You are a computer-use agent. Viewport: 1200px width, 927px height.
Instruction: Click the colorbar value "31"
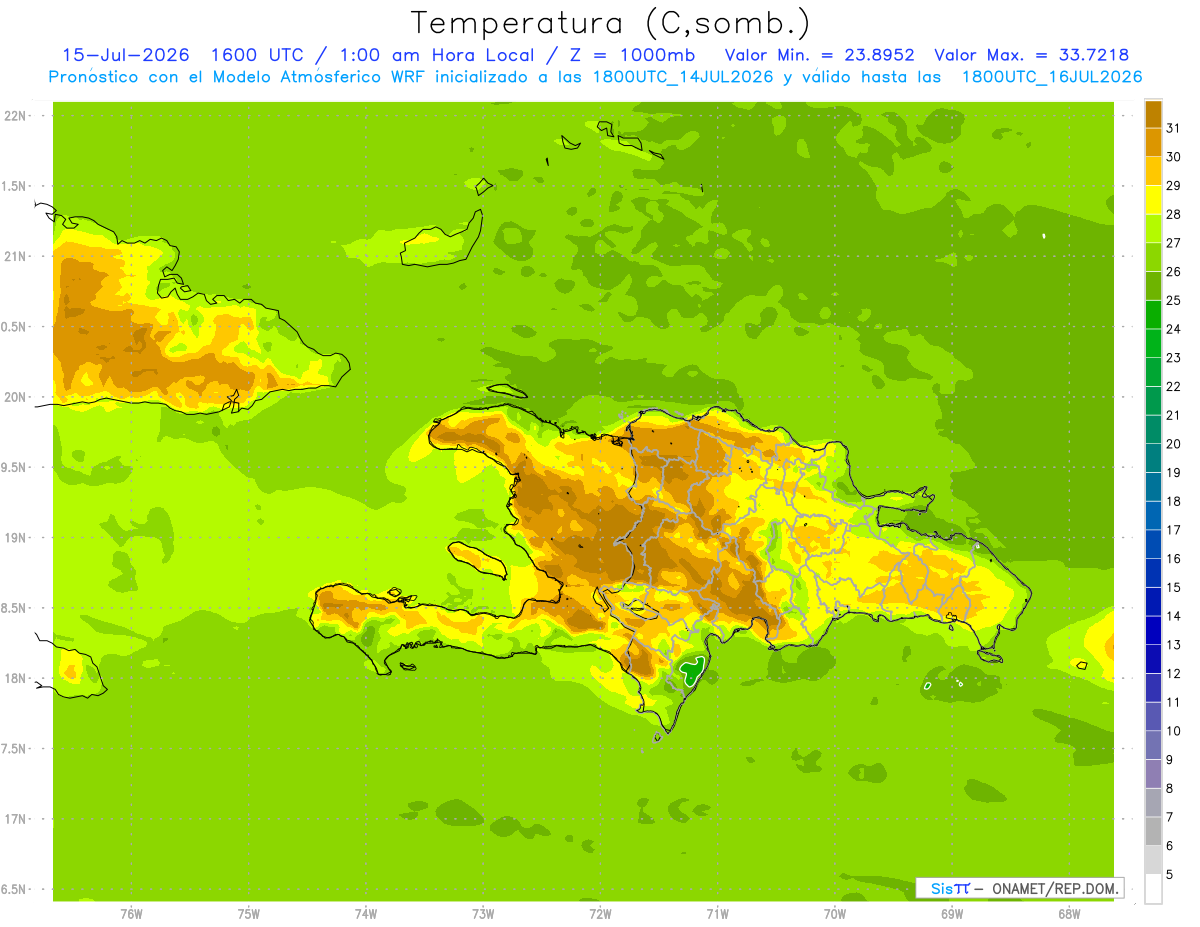click(x=1174, y=128)
